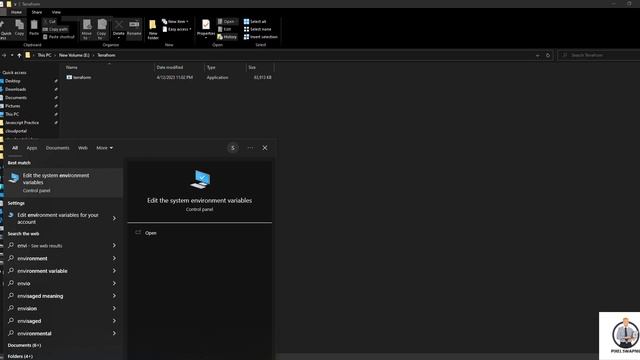Viewport: 640px width, 360px height.
Task: Click the envio search suggestion magnifier icon
Action: pyautogui.click(x=11, y=283)
